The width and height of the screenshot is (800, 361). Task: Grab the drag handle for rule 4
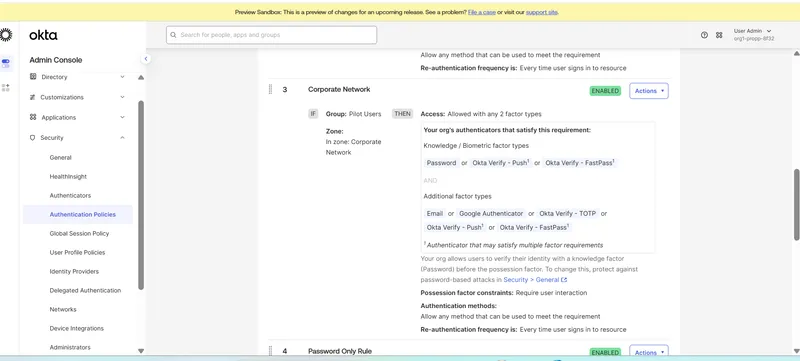click(270, 350)
